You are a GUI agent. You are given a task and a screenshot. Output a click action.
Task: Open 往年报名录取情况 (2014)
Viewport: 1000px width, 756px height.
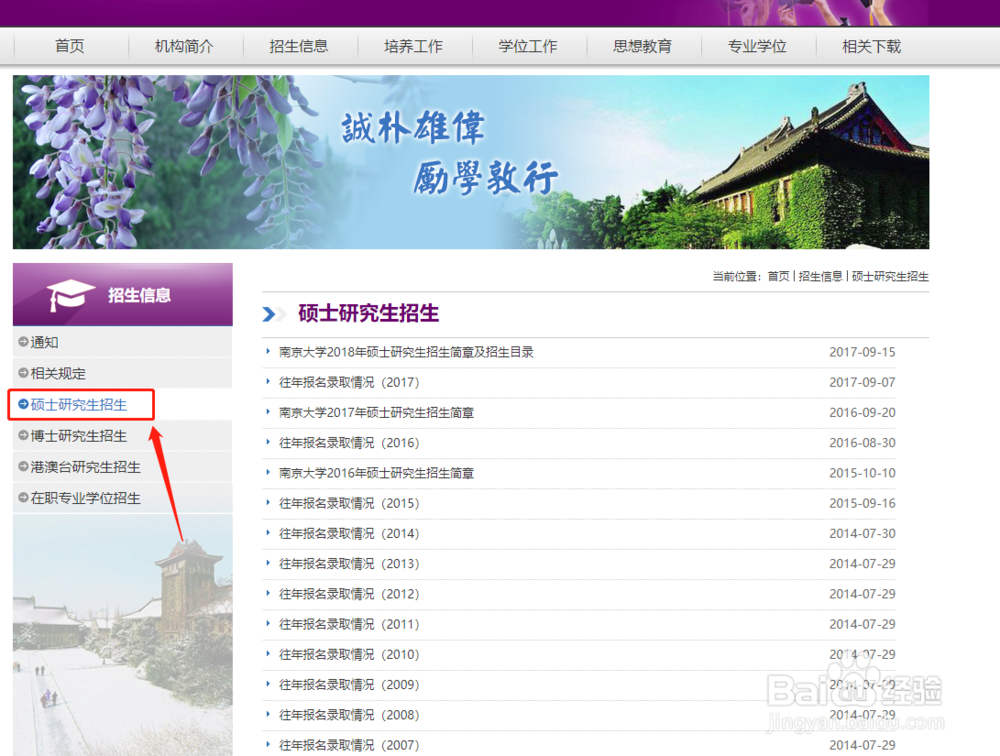(x=349, y=533)
